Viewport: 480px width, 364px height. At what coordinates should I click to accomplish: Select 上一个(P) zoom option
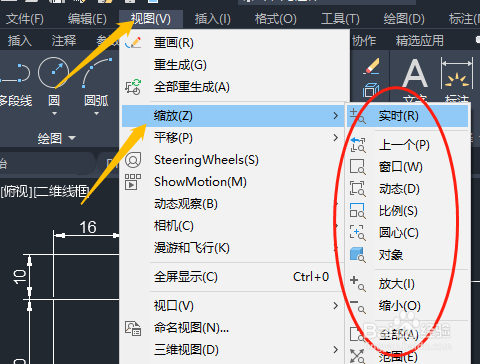[x=404, y=145]
